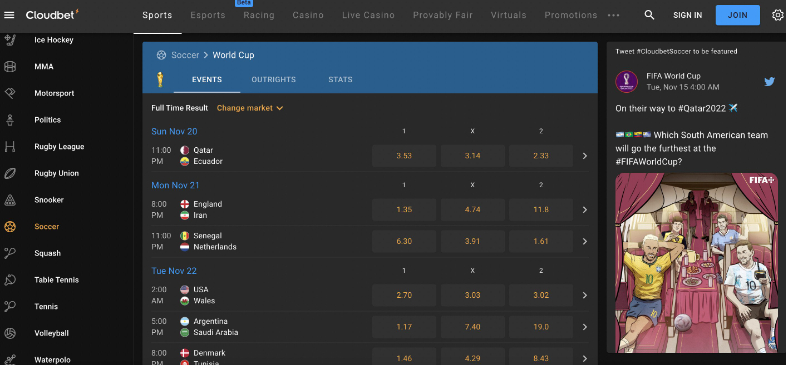Bet on Qatar win at 3.53
The height and width of the screenshot is (365, 786).
[x=404, y=156]
